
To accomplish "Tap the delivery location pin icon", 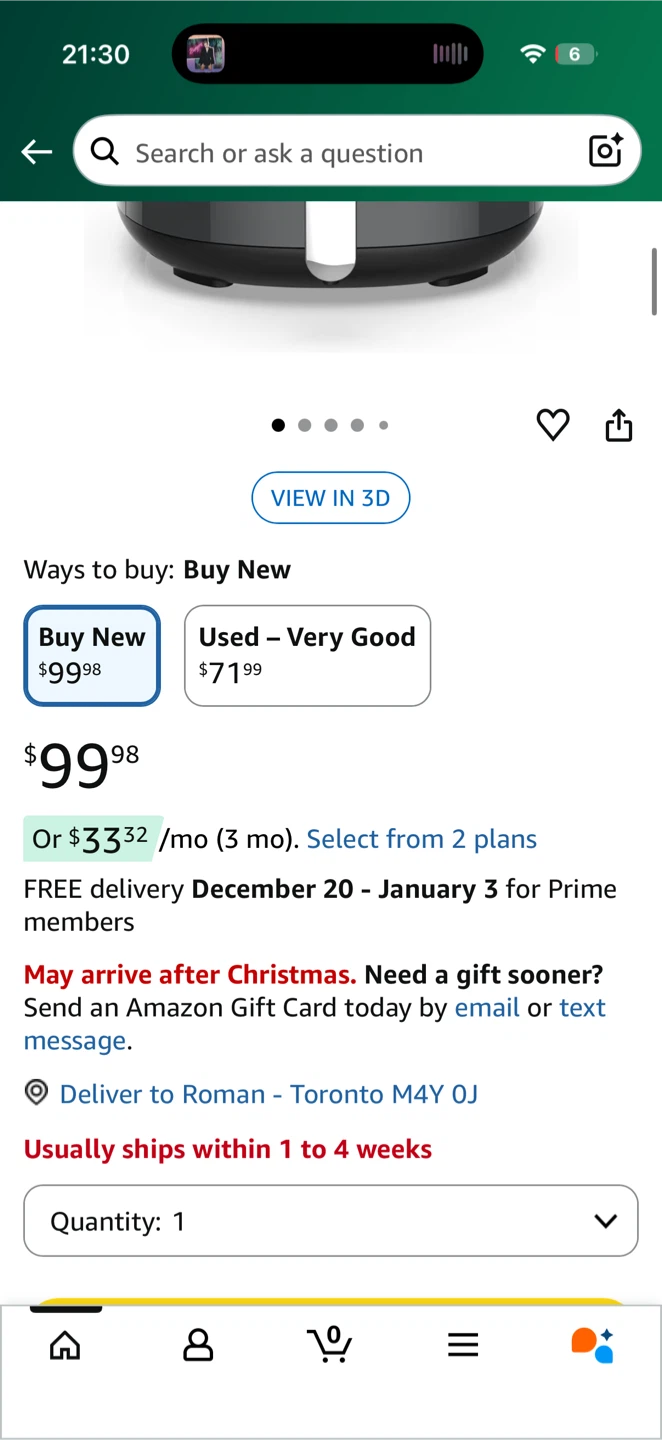I will point(37,1093).
